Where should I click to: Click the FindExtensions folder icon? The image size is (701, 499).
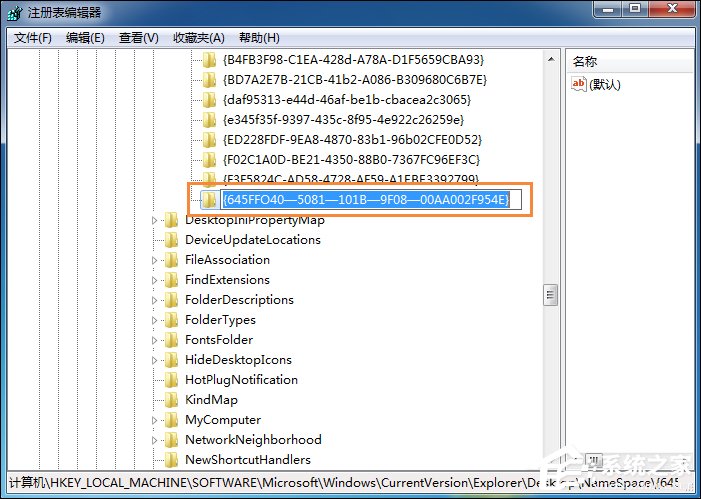(x=171, y=279)
